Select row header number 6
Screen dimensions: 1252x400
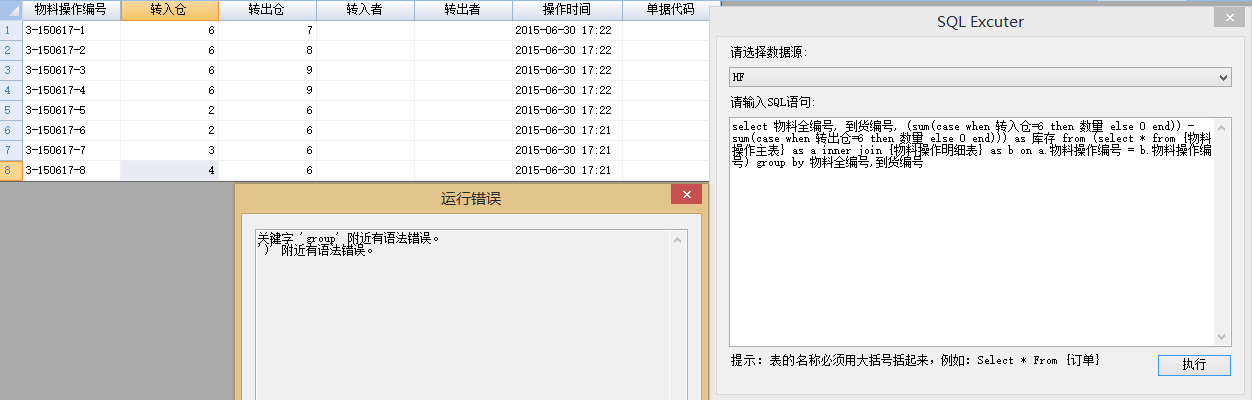10,130
